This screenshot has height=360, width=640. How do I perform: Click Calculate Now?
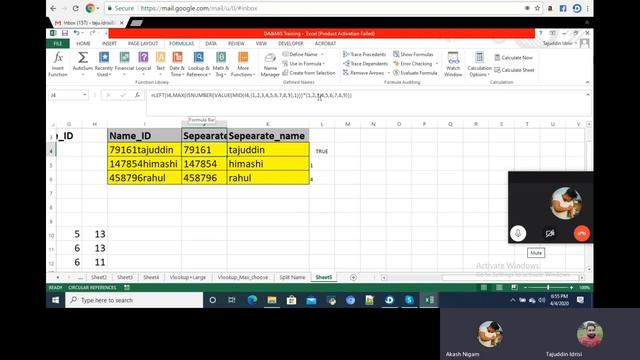coord(513,58)
